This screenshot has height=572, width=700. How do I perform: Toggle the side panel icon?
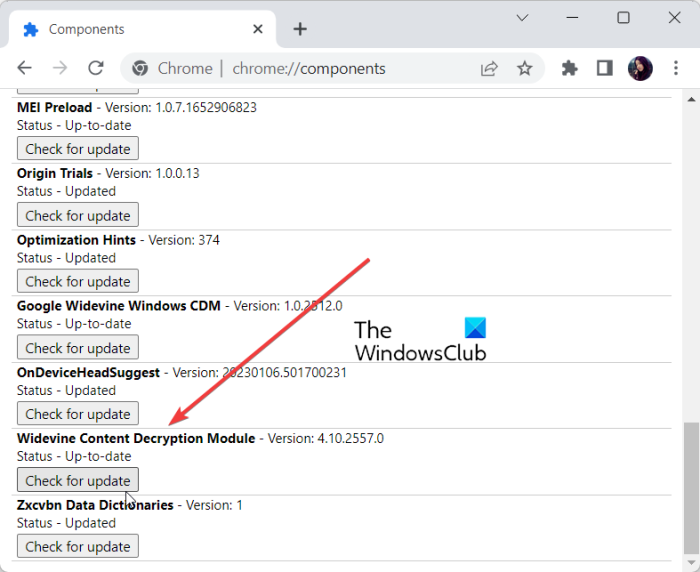tap(604, 68)
